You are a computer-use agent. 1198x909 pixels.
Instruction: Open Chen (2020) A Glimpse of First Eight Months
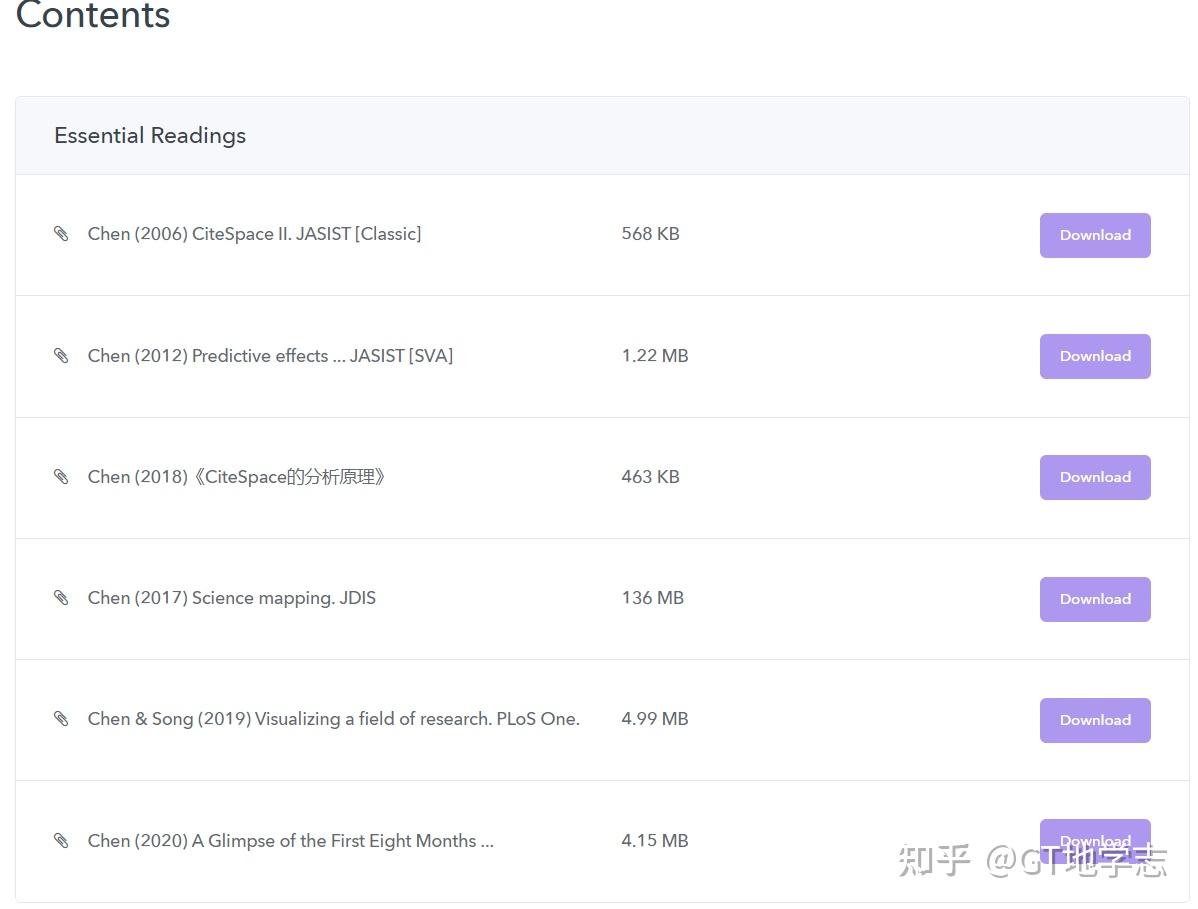click(x=290, y=841)
